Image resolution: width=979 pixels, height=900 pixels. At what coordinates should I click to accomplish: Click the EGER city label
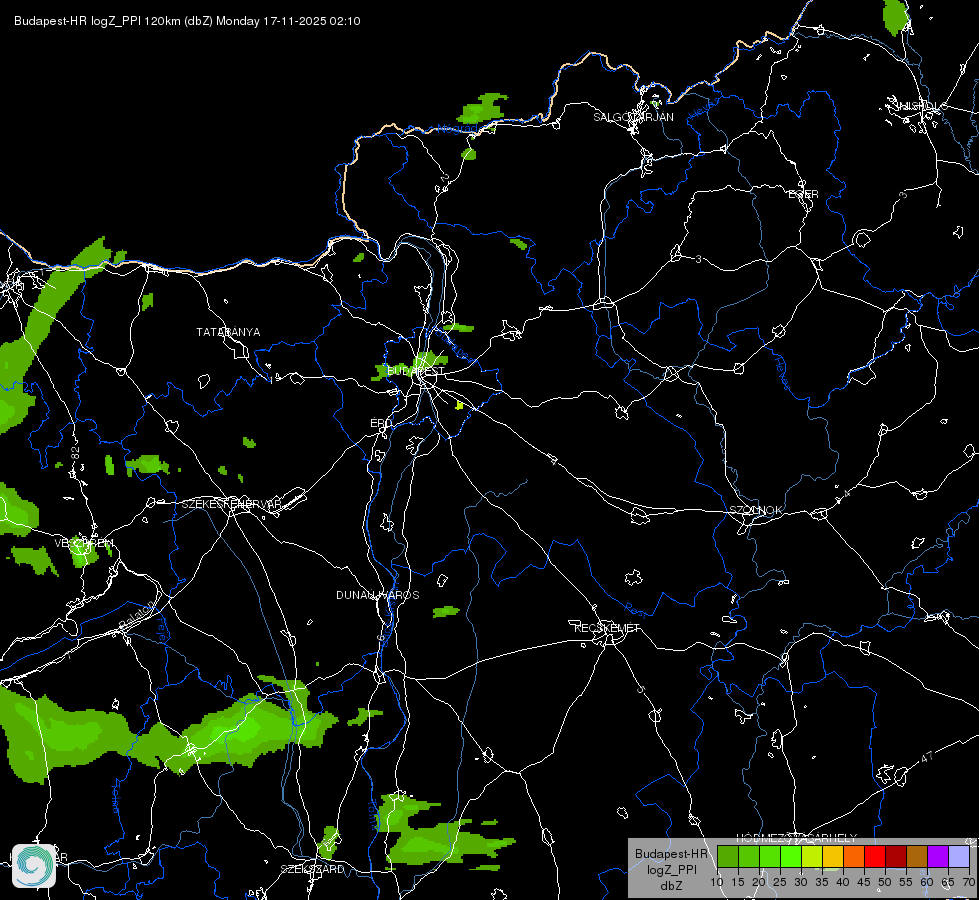pyautogui.click(x=803, y=194)
